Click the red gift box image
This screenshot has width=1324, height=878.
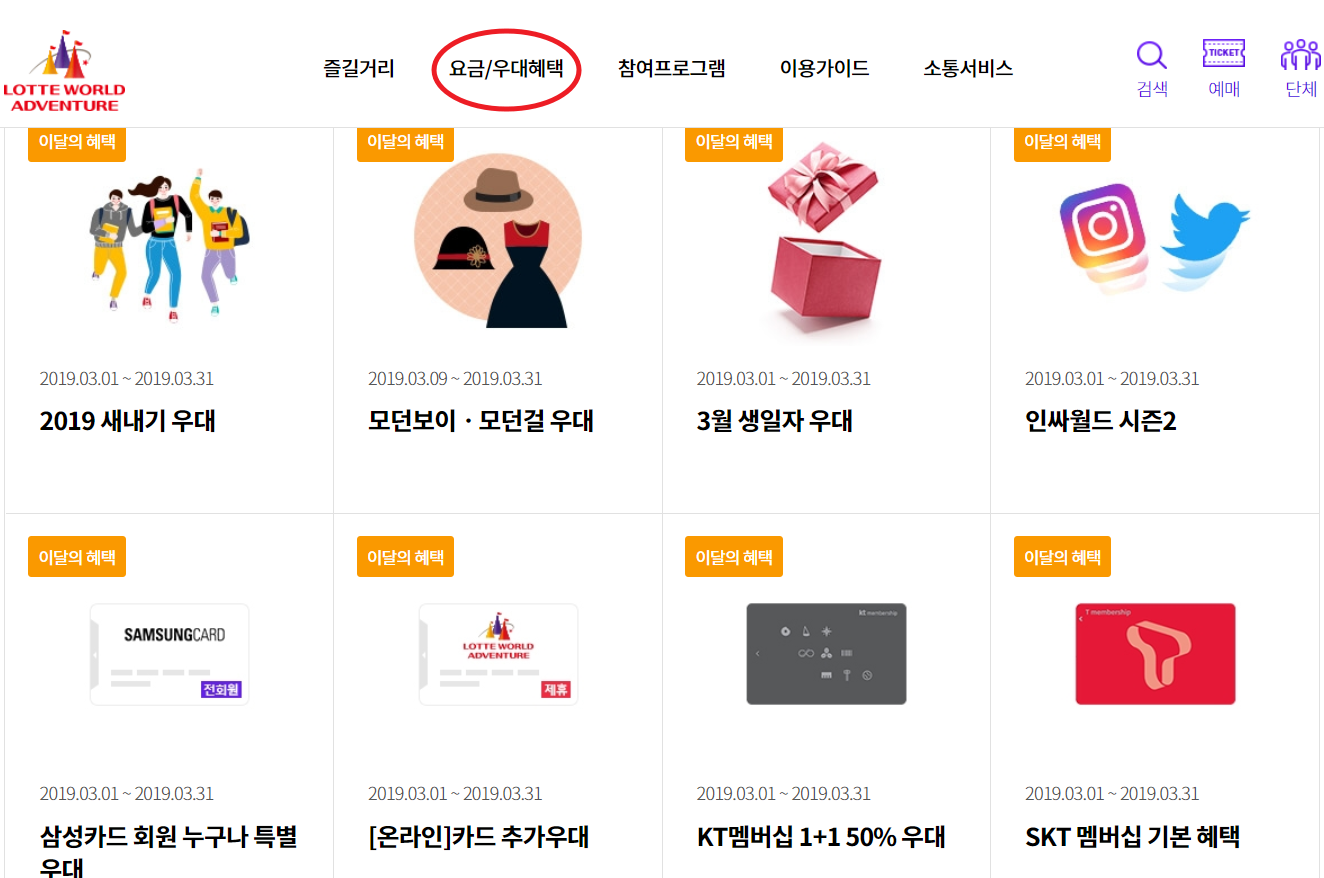point(825,242)
